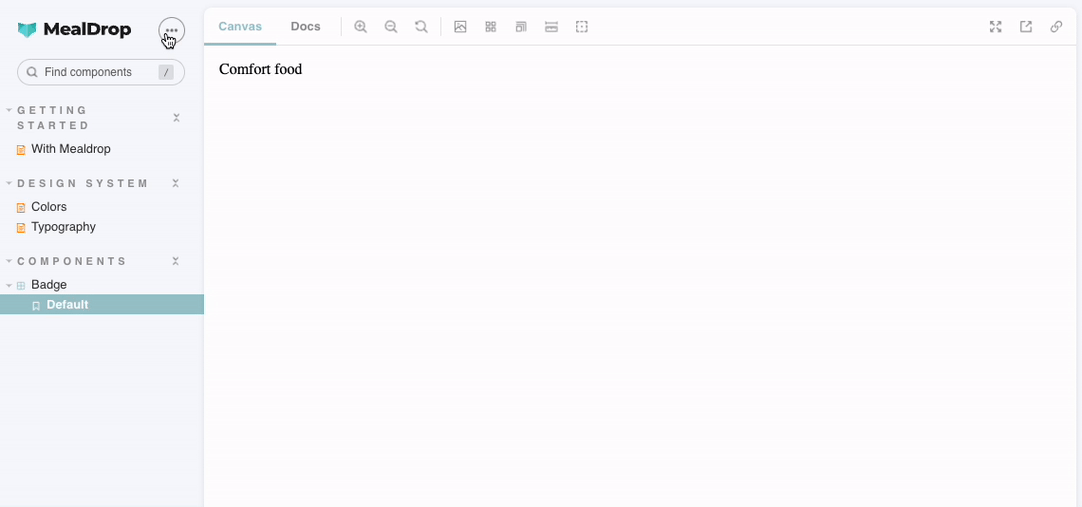Click the search magnifier icon

pos(32,72)
